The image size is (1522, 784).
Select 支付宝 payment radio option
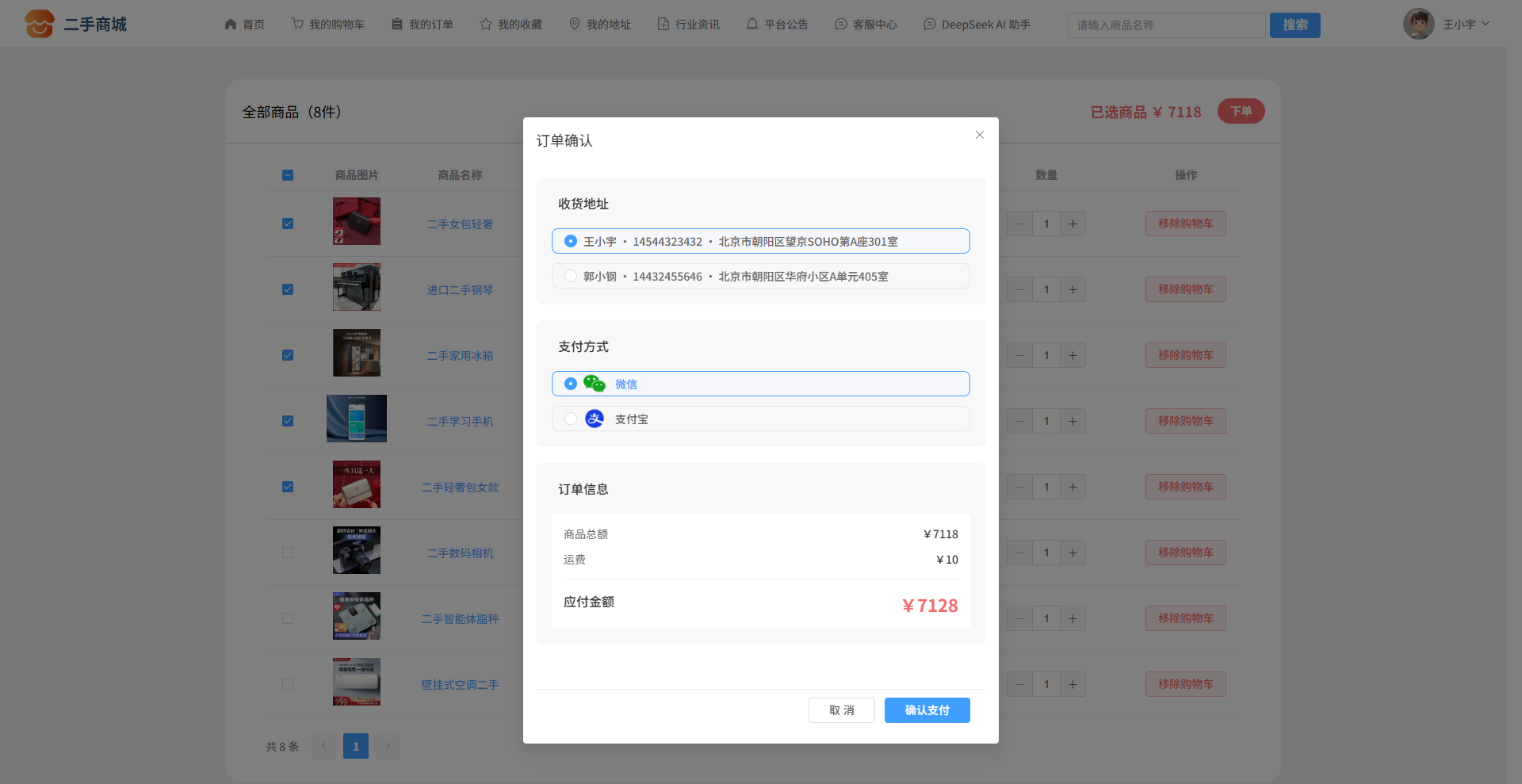click(571, 419)
